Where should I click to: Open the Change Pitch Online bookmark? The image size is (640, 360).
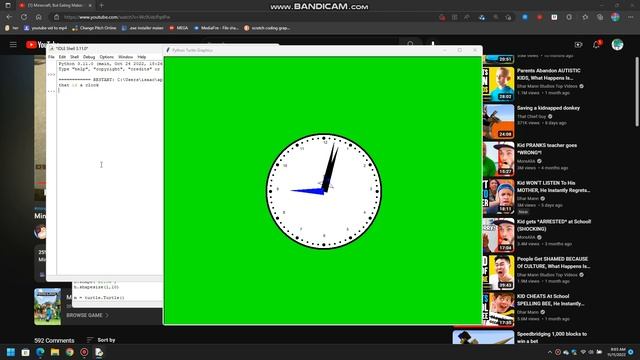[94, 28]
